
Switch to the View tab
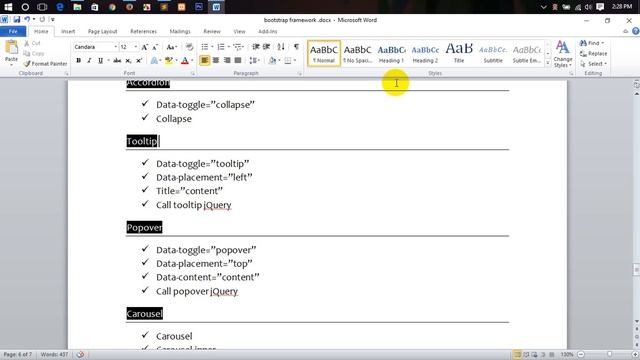click(x=239, y=31)
